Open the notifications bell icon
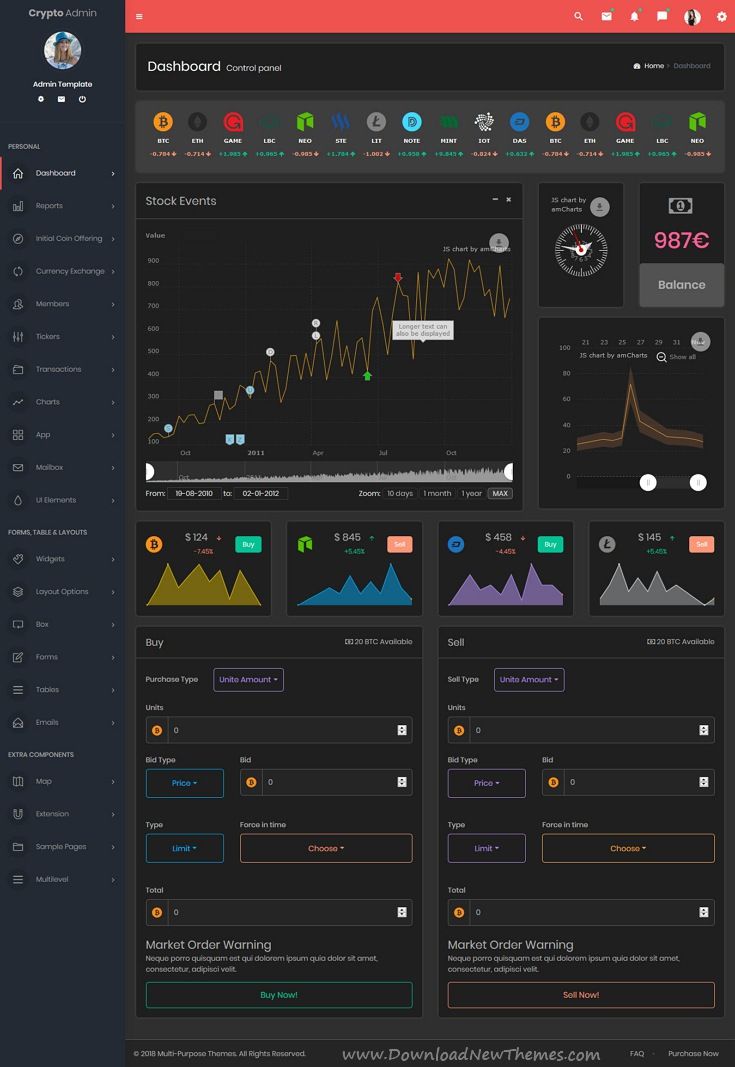 pos(634,16)
